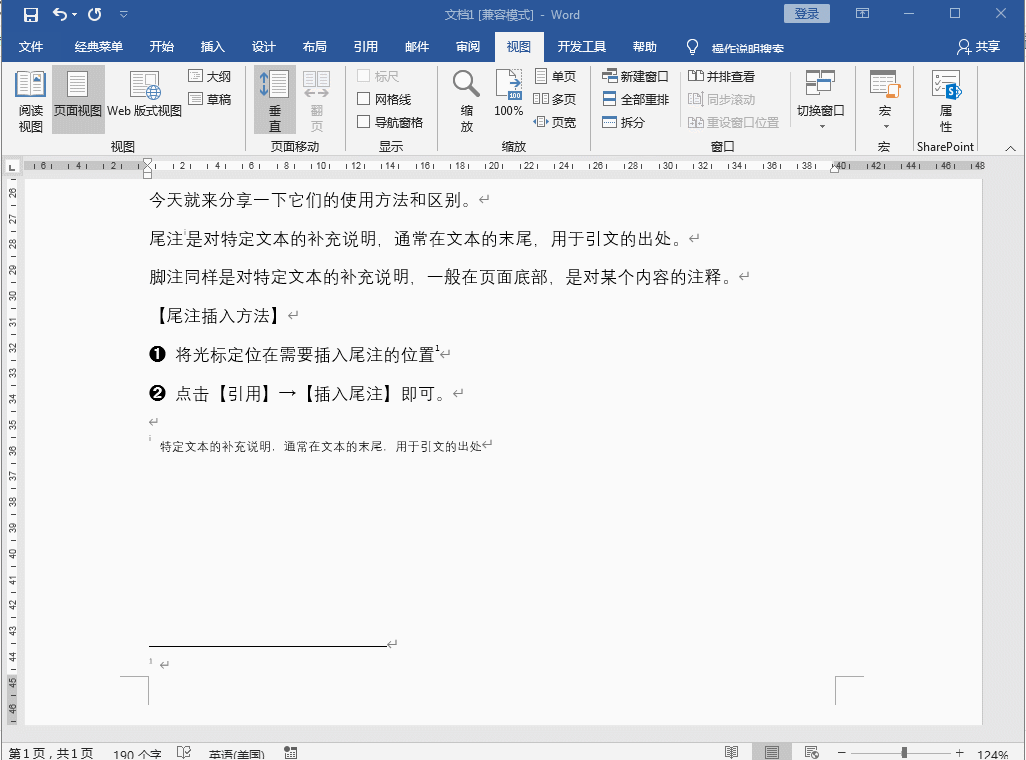Switch to the 开始 tab
The width and height of the screenshot is (1026, 760).
[162, 47]
